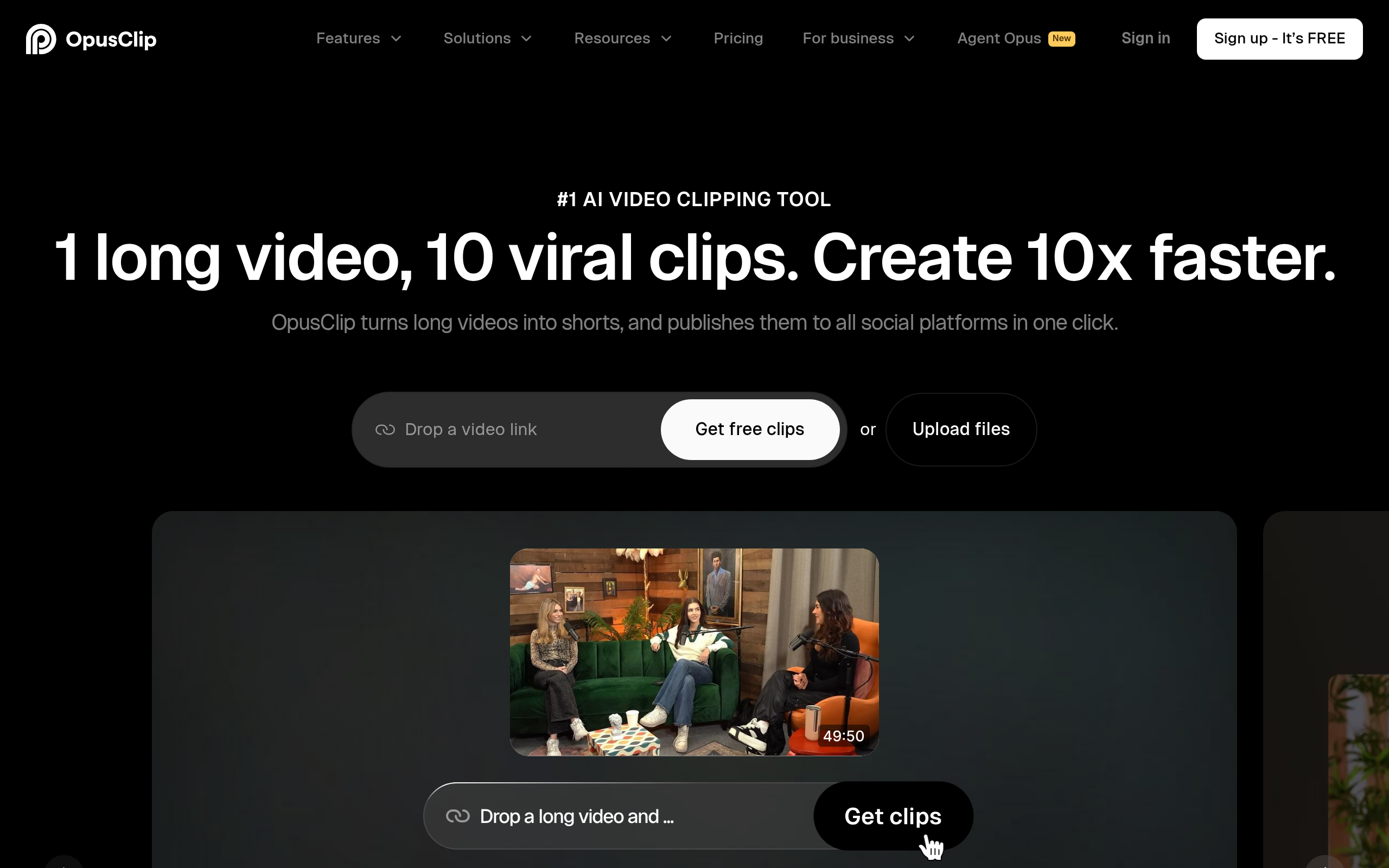Click the Get free clips button
This screenshot has height=868, width=1389.
[750, 430]
